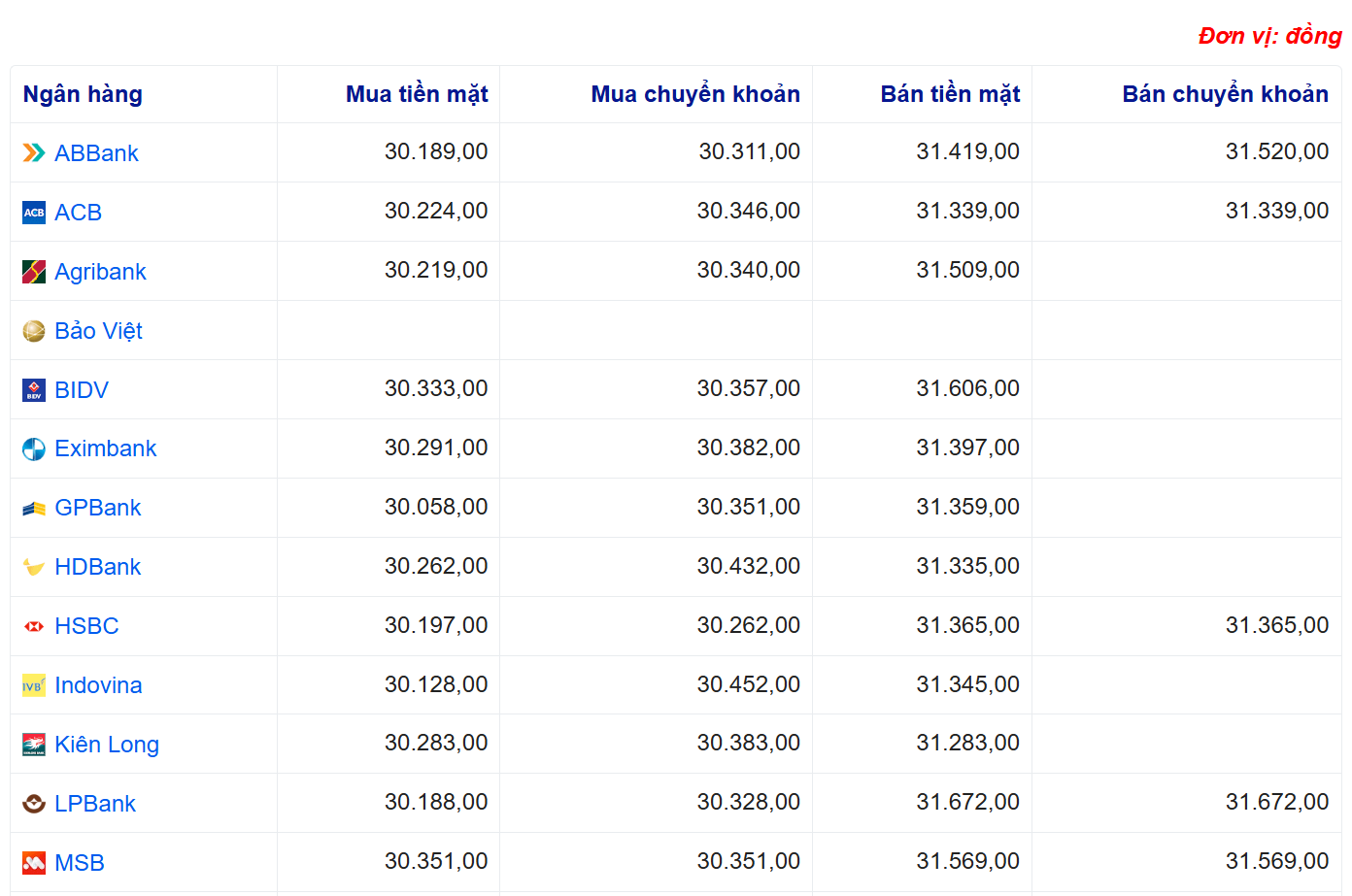Click the Mua tiền mặt column header
The image size is (1352, 896).
(417, 94)
